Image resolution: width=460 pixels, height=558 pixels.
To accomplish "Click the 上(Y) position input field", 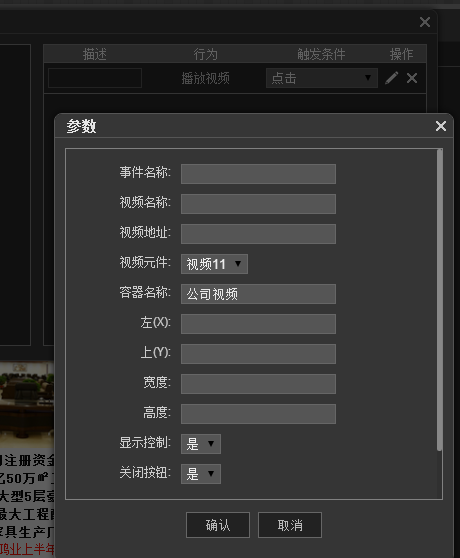I will (258, 354).
